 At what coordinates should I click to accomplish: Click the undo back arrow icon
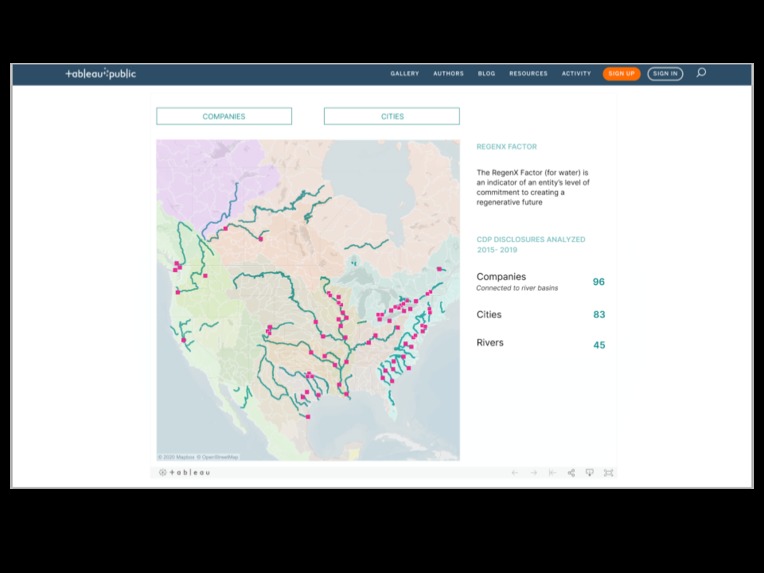(x=515, y=473)
